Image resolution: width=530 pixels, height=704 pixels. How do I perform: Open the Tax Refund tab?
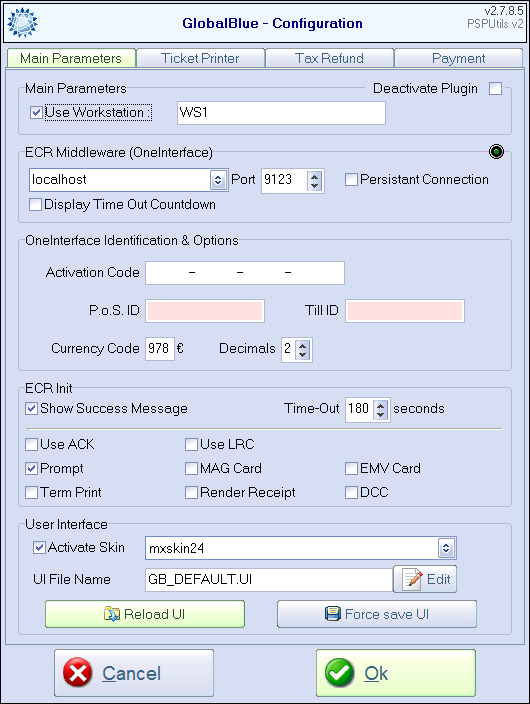click(329, 58)
